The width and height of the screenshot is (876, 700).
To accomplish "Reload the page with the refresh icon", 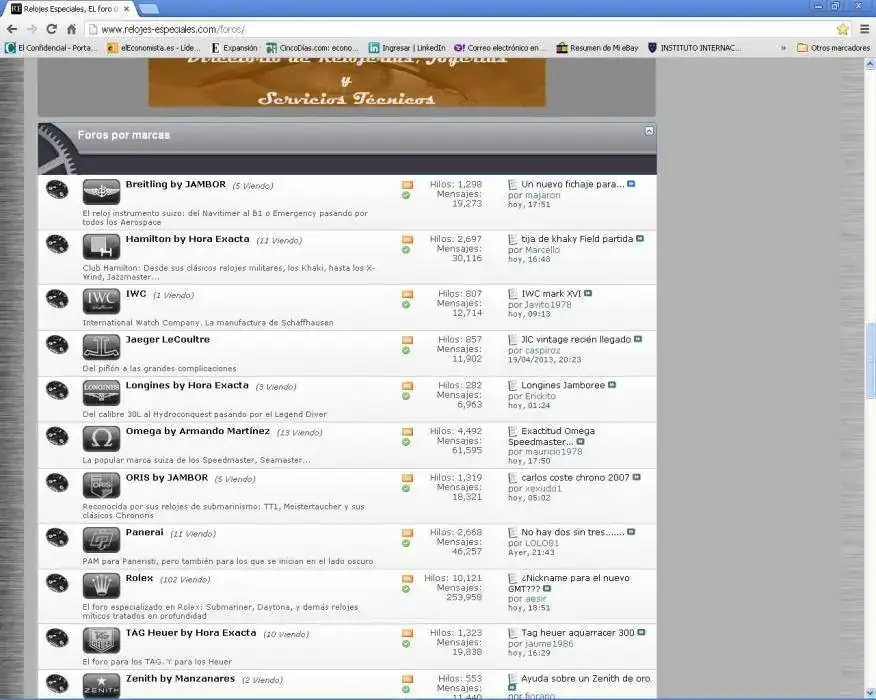I will (x=51, y=29).
